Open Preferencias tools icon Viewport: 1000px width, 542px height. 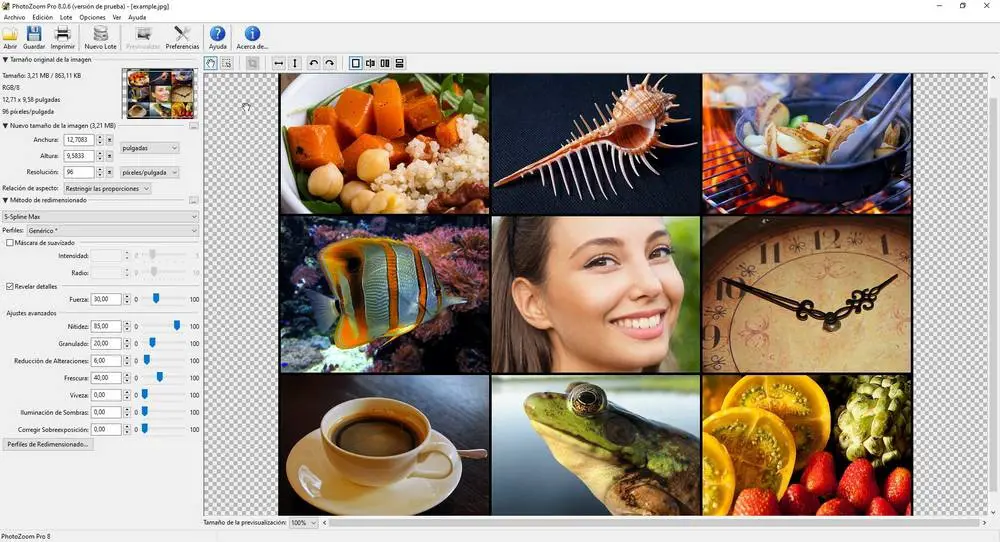coord(182,34)
